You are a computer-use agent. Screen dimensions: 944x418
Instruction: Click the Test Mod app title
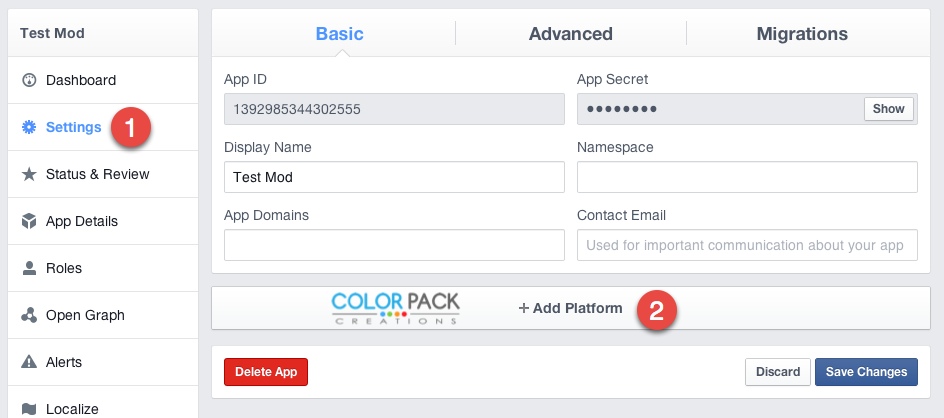pyautogui.click(x=52, y=33)
